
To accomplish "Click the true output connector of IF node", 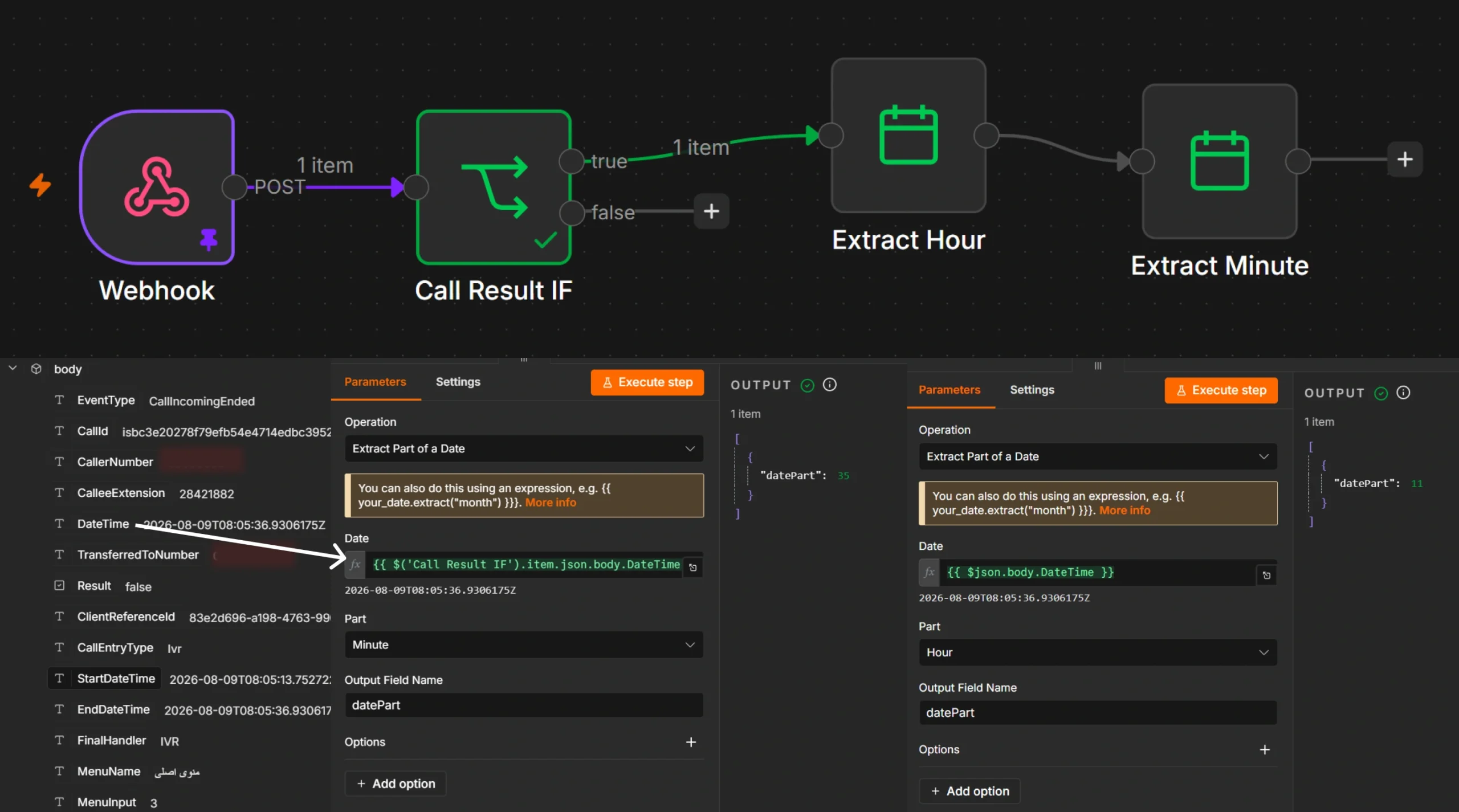I will [572, 161].
